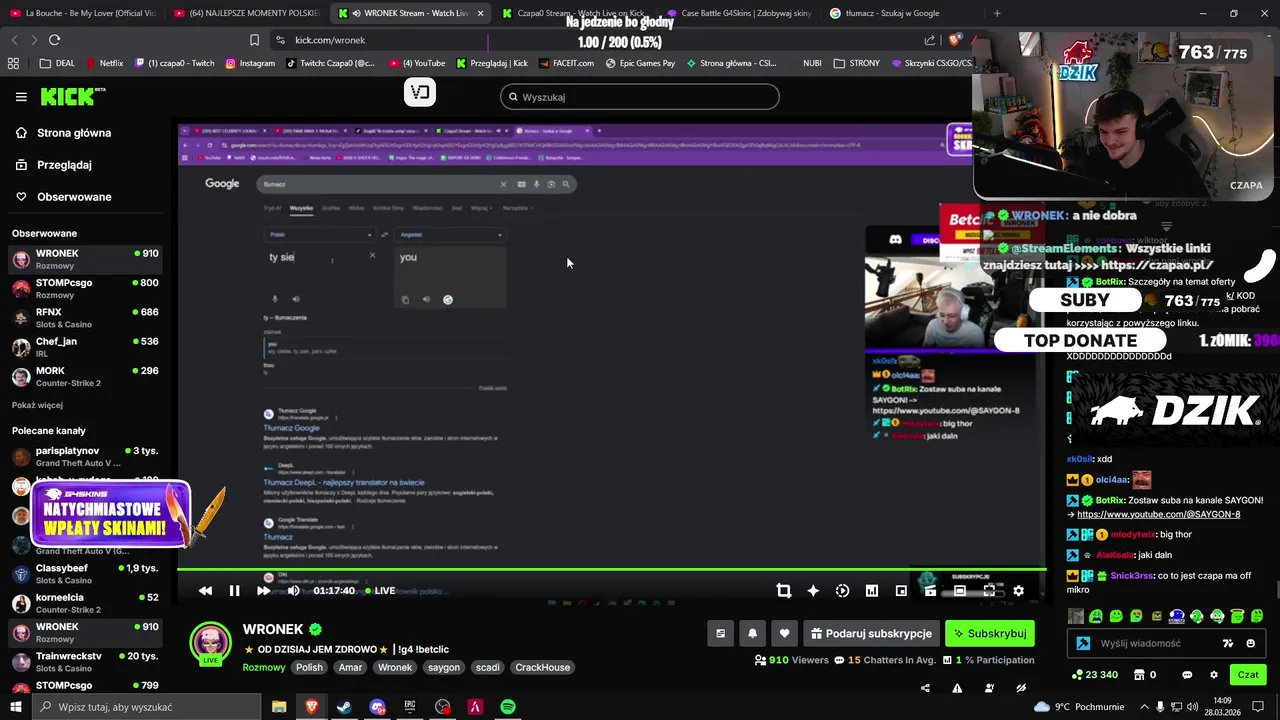Click the player sparkle icon
This screenshot has height=720, width=1280.
[x=813, y=591]
